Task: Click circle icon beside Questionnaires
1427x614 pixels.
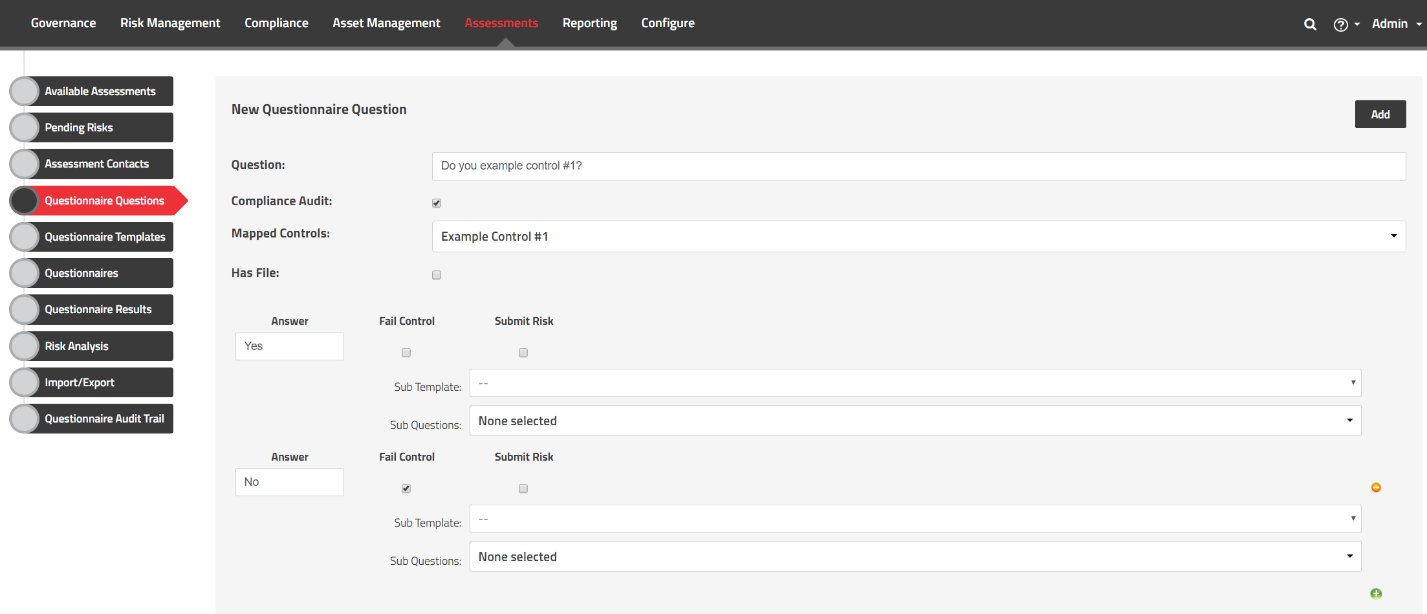Action: pos(24,273)
